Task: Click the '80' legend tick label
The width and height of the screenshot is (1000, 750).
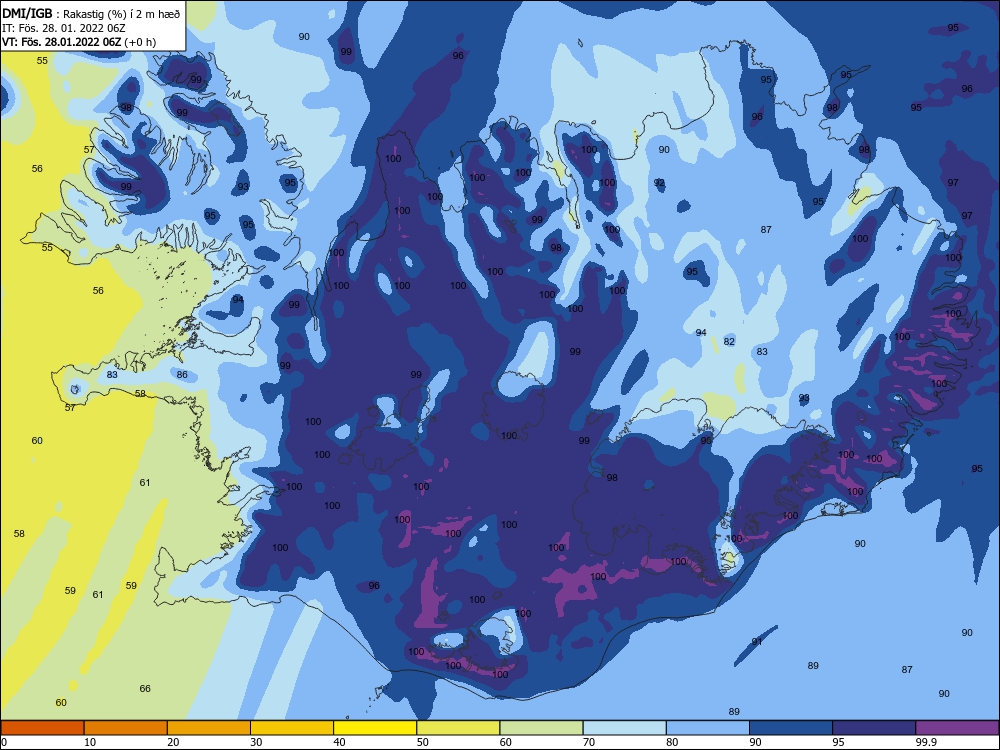Action: (672, 742)
